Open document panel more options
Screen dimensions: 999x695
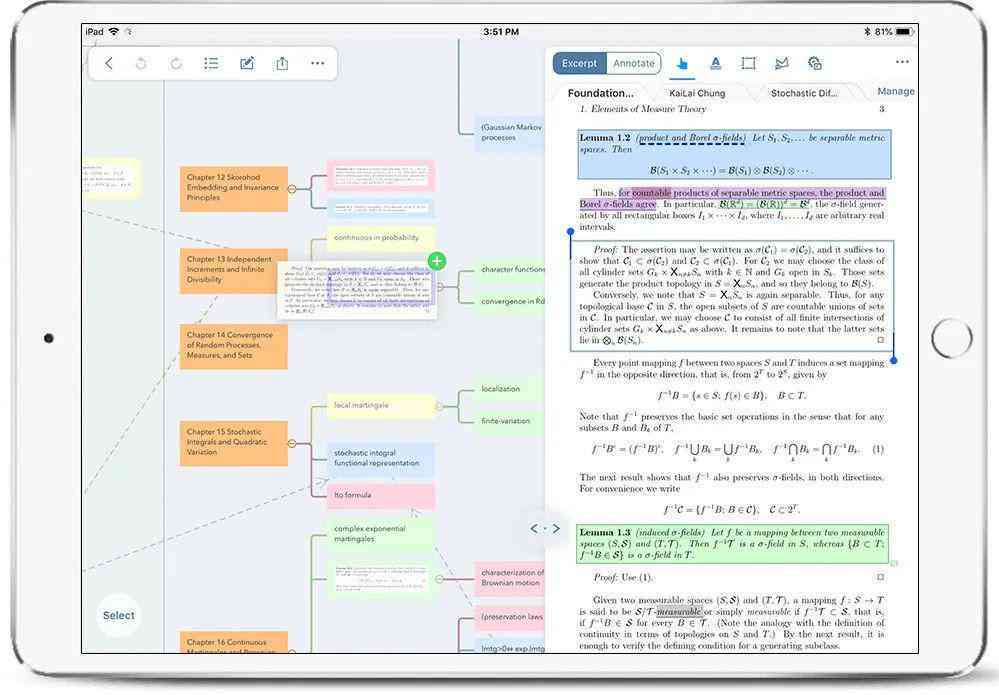(x=903, y=62)
